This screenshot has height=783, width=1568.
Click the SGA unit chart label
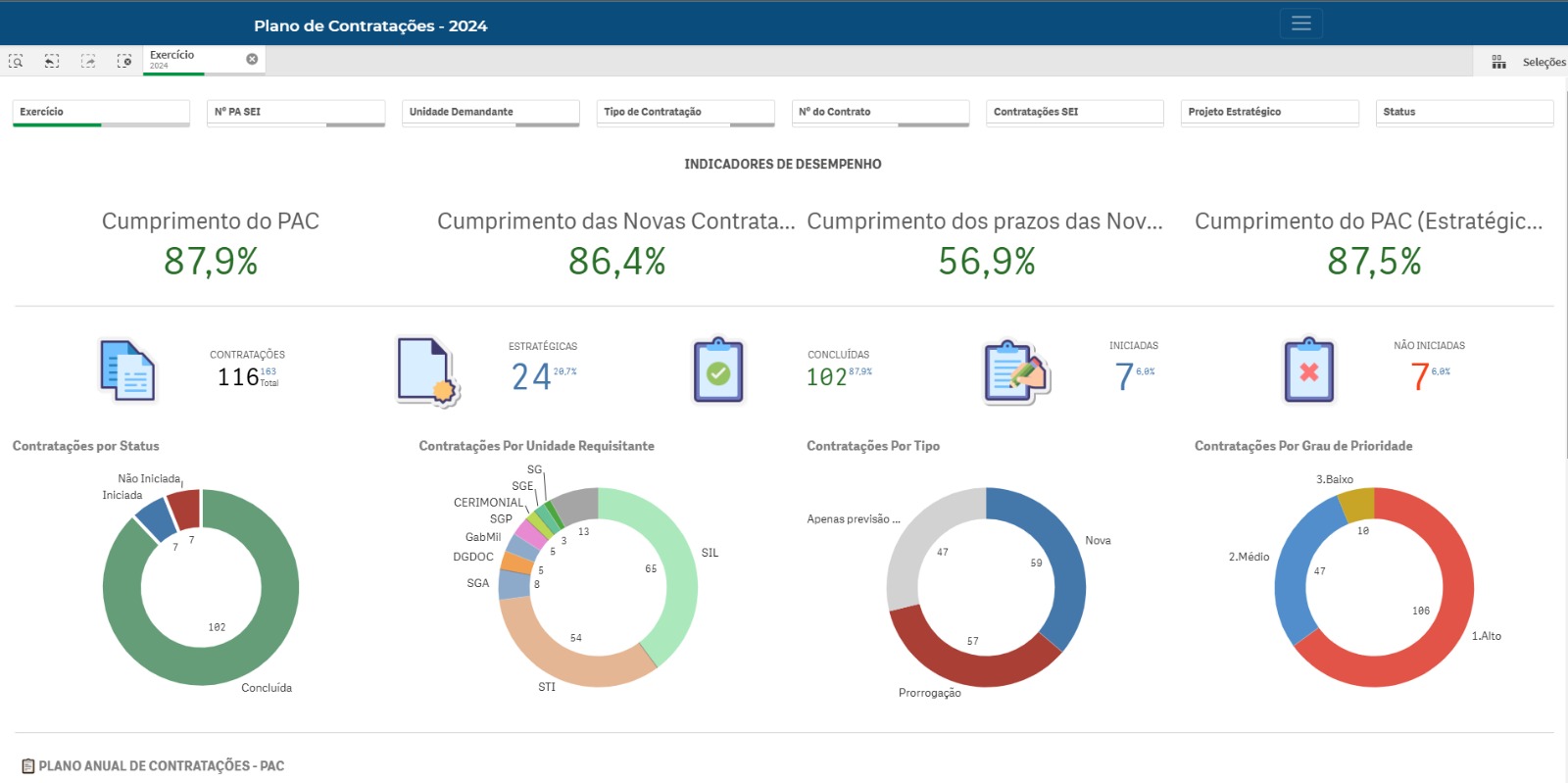(x=477, y=583)
